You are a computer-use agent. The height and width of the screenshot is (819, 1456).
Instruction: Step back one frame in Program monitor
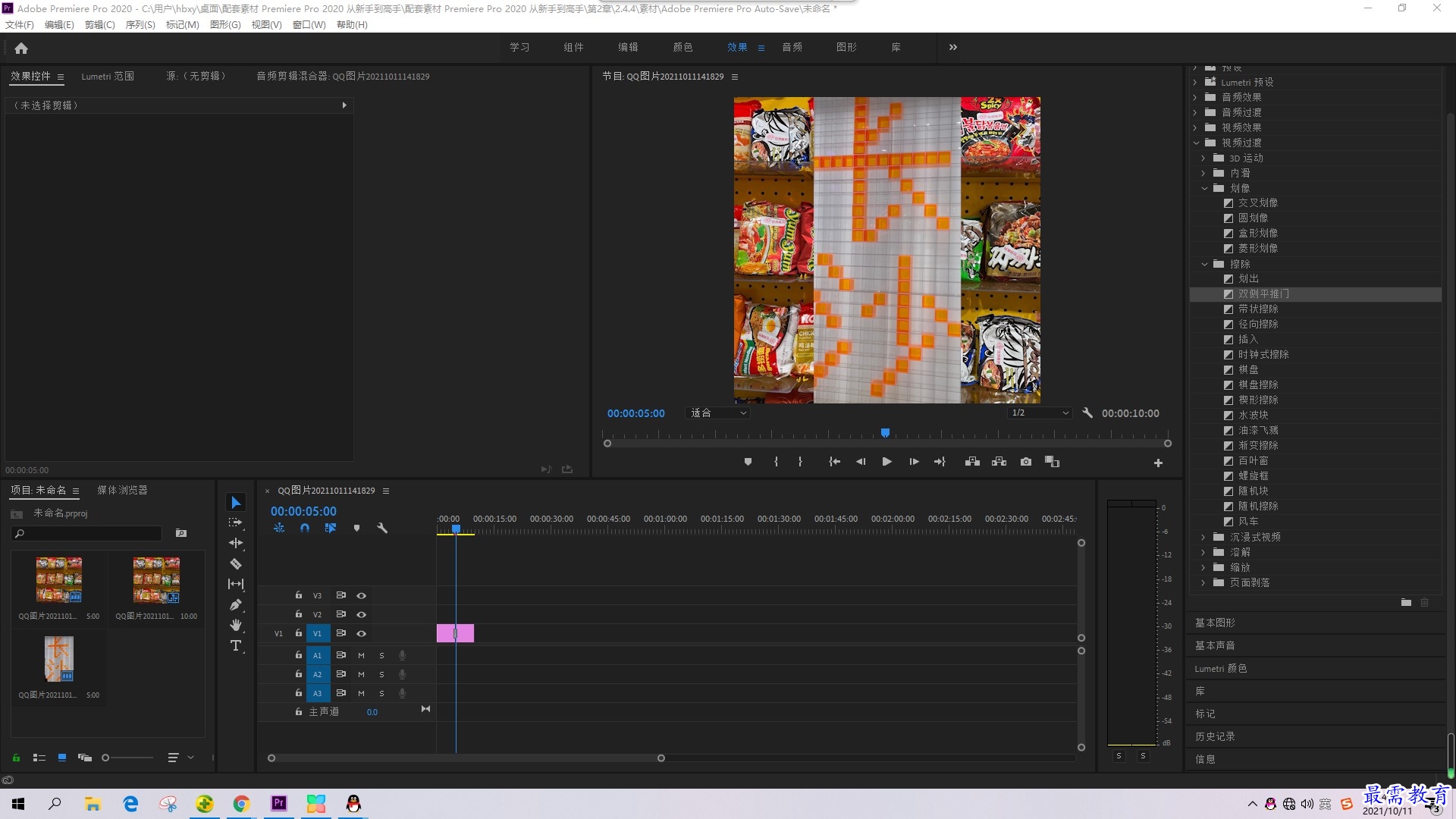pos(861,462)
